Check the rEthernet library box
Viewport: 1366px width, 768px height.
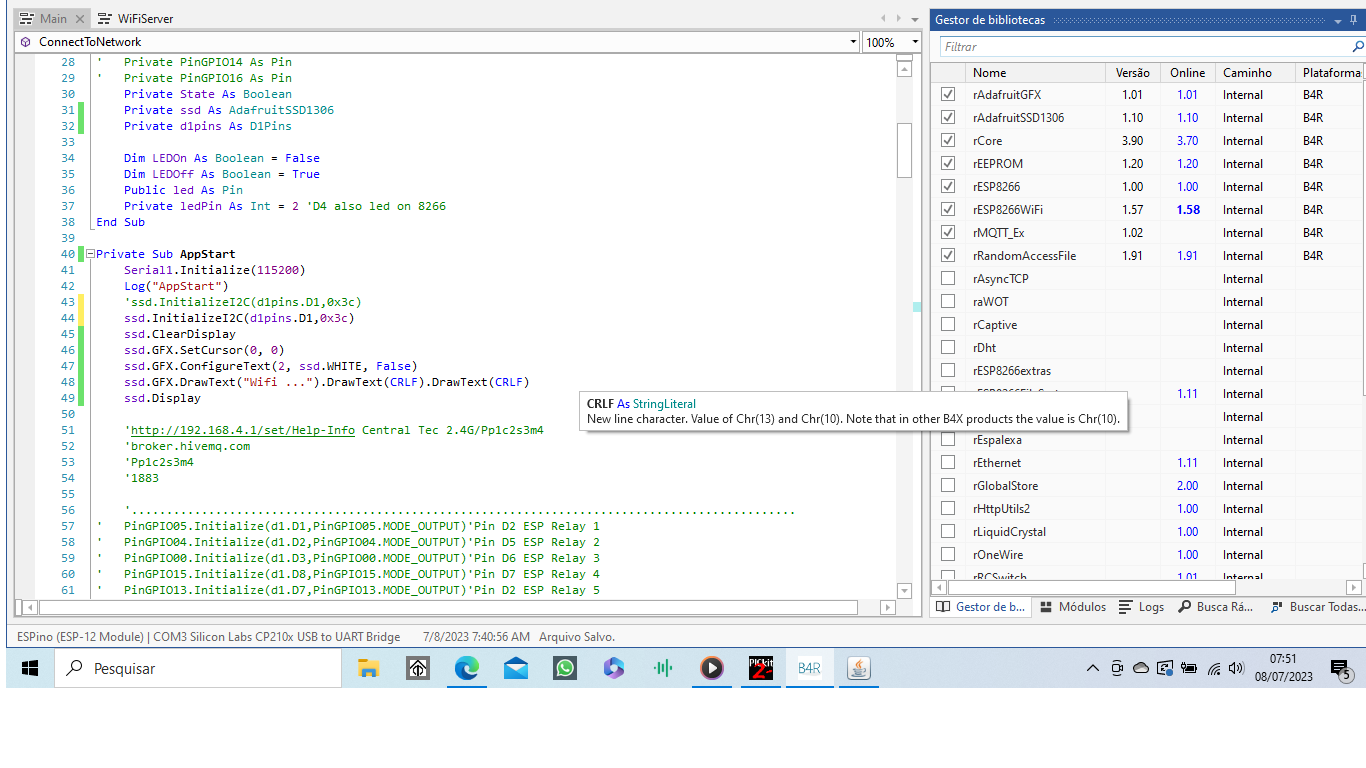[x=948, y=462]
